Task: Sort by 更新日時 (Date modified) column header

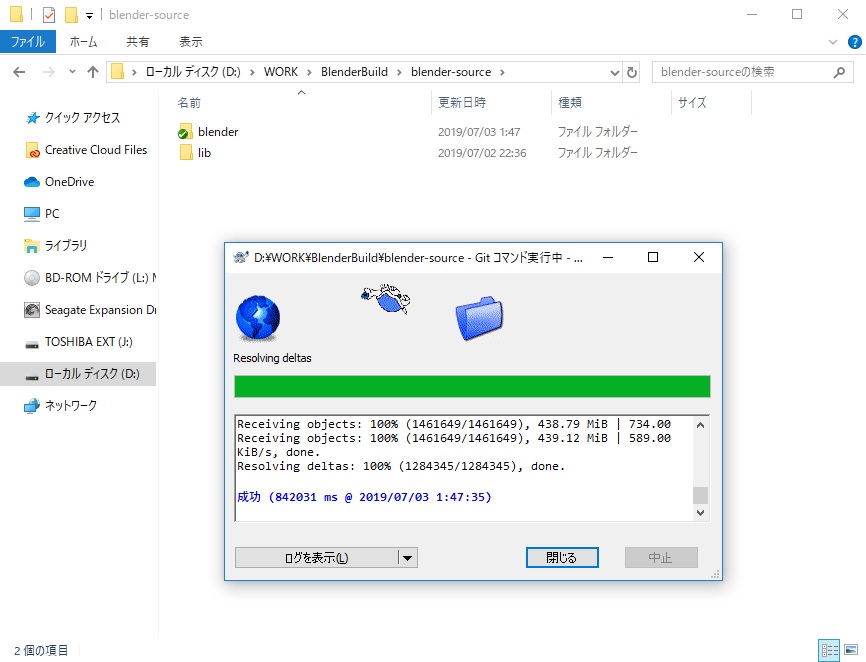Action: pos(462,103)
